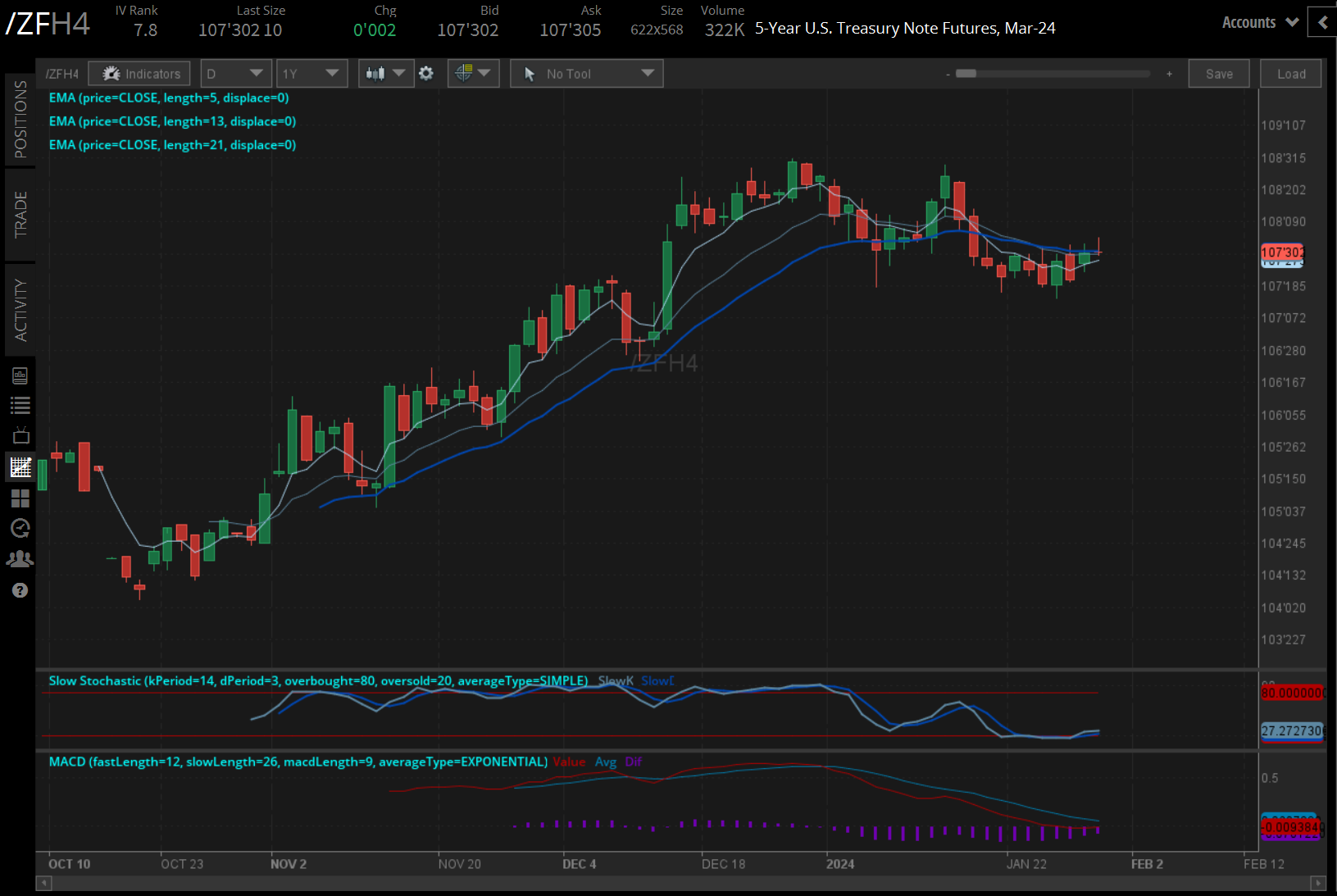Open the Indicators panel
The width and height of the screenshot is (1337, 896).
(x=139, y=74)
